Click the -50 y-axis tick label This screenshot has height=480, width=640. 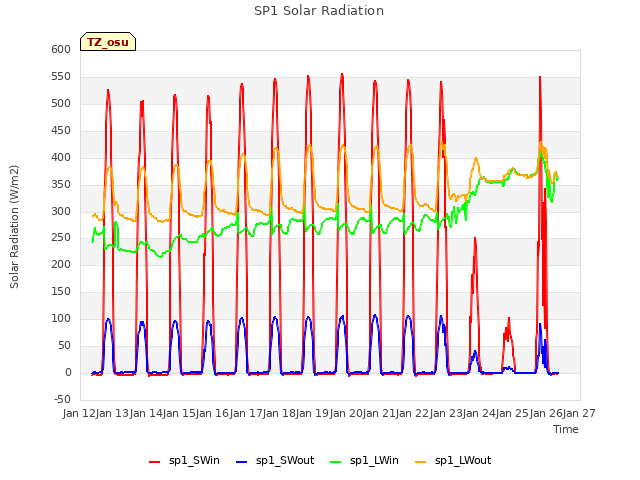tap(62, 399)
